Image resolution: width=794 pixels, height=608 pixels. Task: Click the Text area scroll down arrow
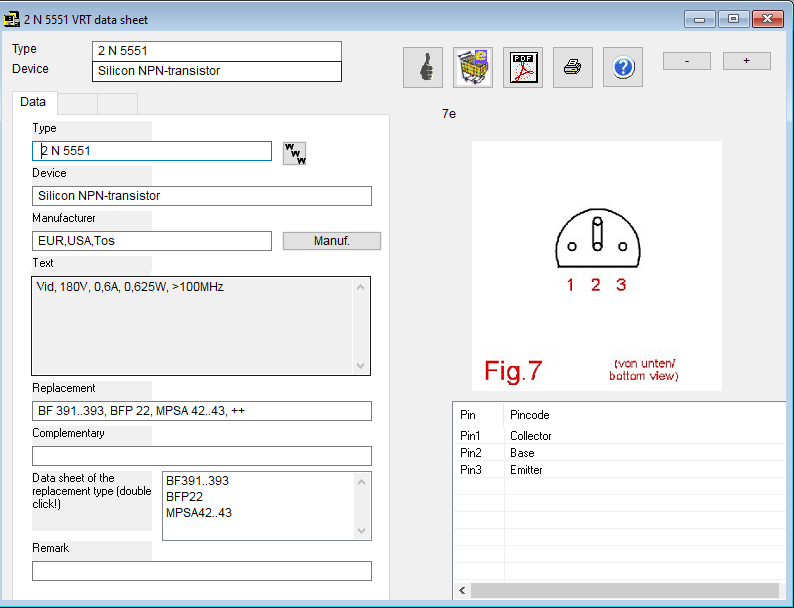[x=361, y=366]
